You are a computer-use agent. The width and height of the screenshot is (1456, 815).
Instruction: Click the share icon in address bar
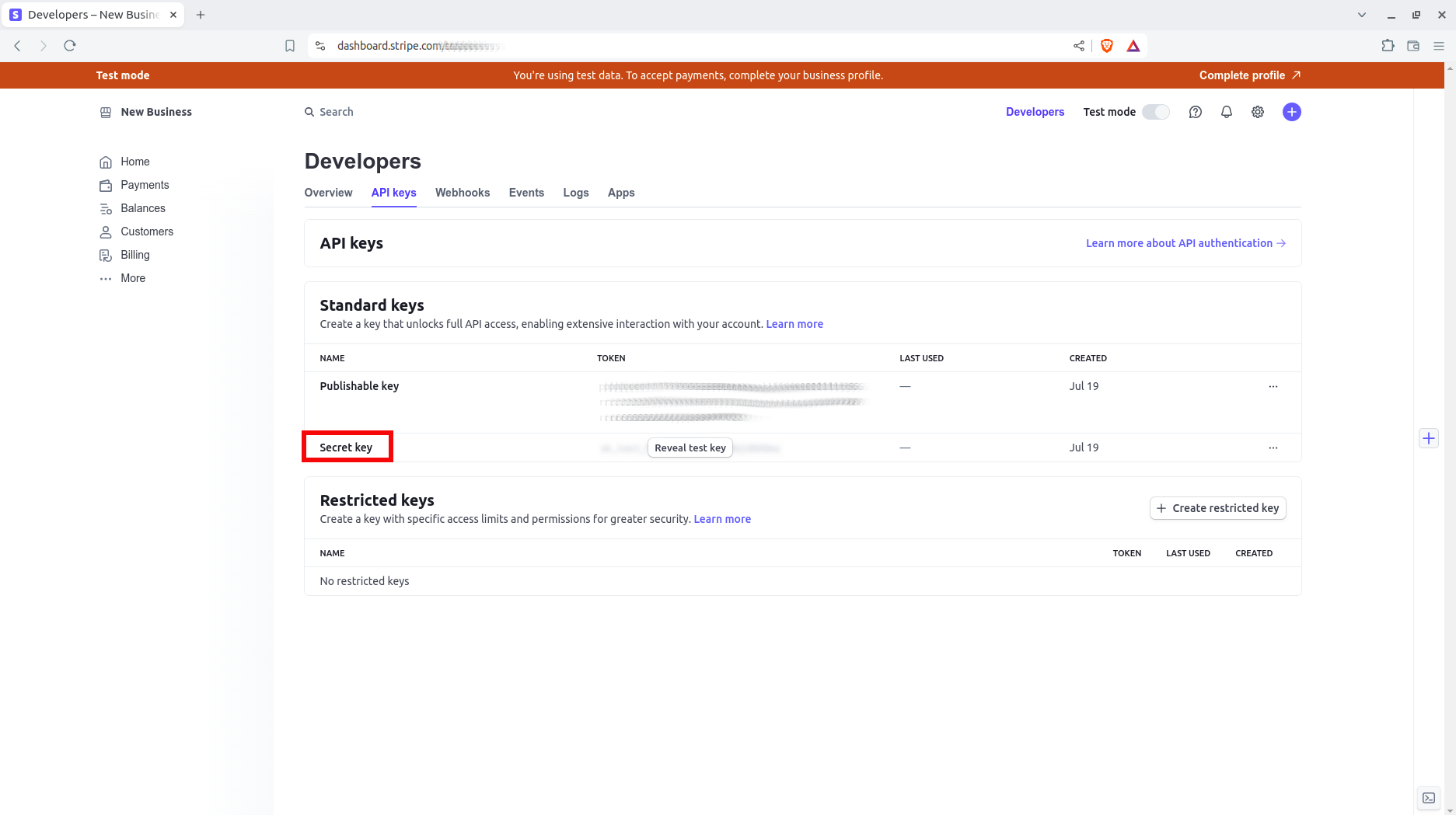click(x=1079, y=46)
